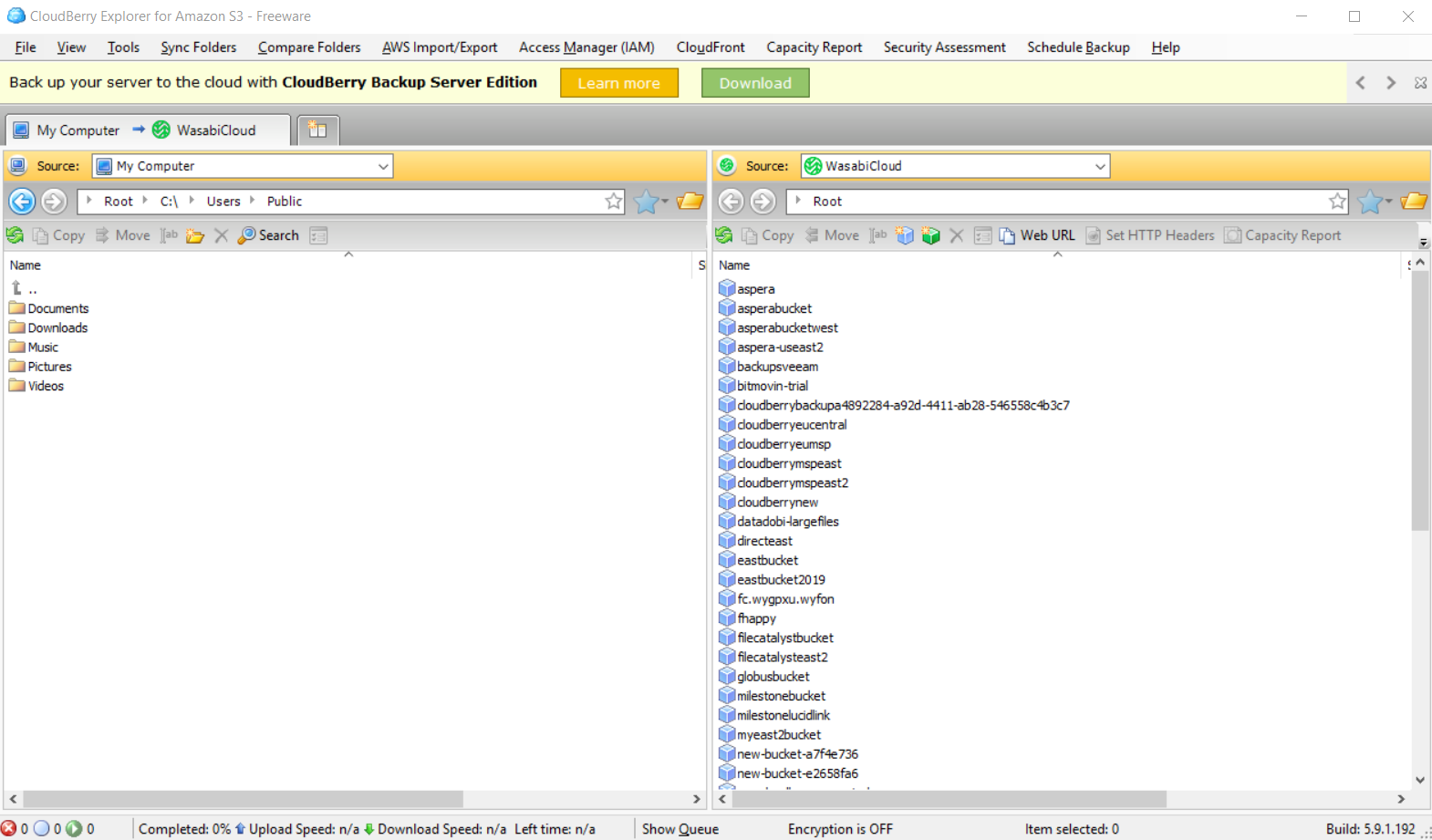Open the Tools menu

tap(123, 47)
